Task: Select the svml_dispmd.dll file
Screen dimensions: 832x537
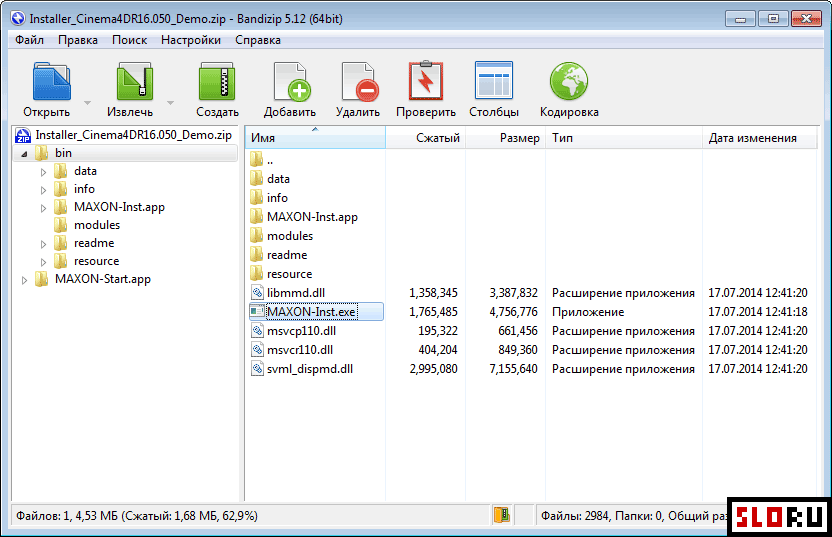Action: click(x=302, y=369)
